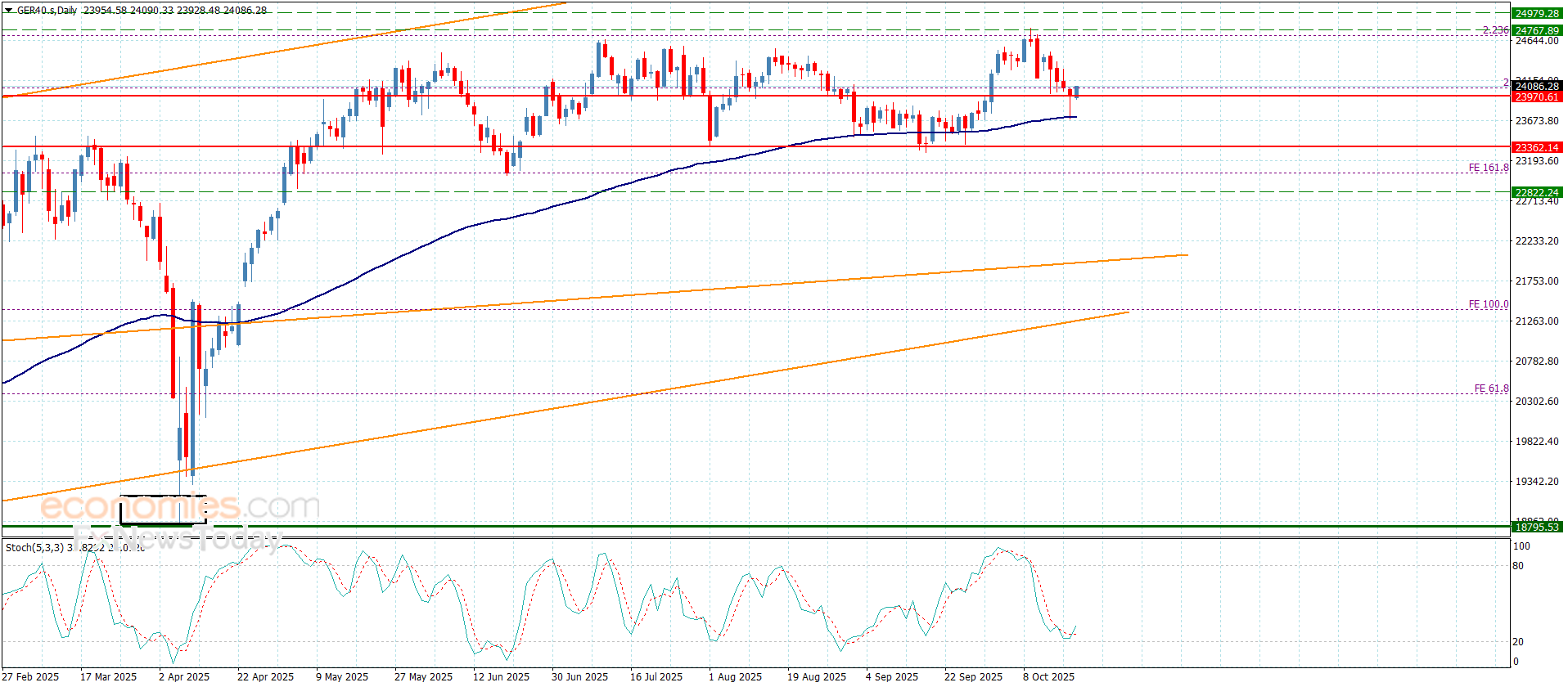Select the red 23362.14 support label

pyautogui.click(x=1536, y=148)
